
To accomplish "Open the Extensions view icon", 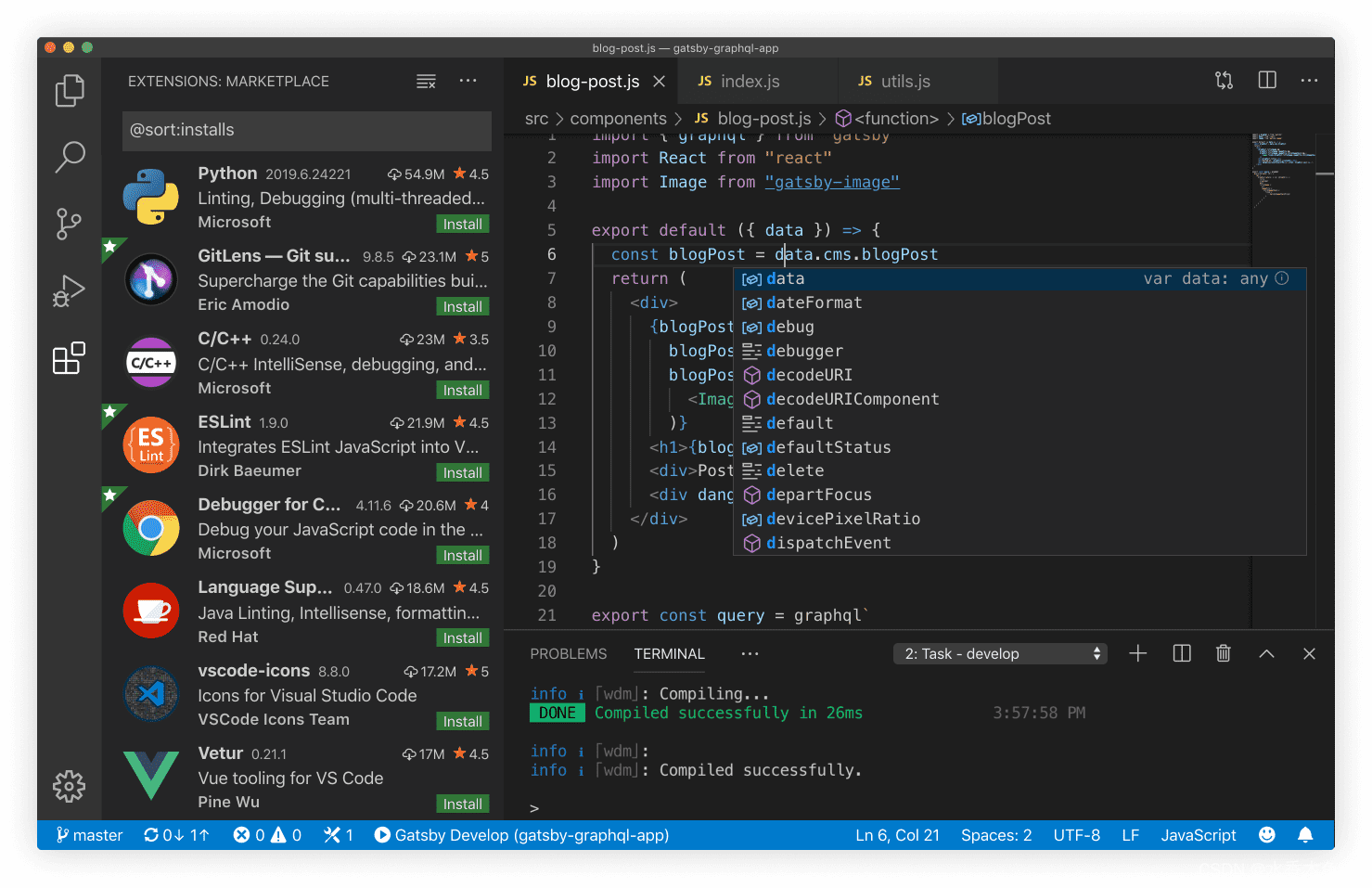I will [x=70, y=358].
